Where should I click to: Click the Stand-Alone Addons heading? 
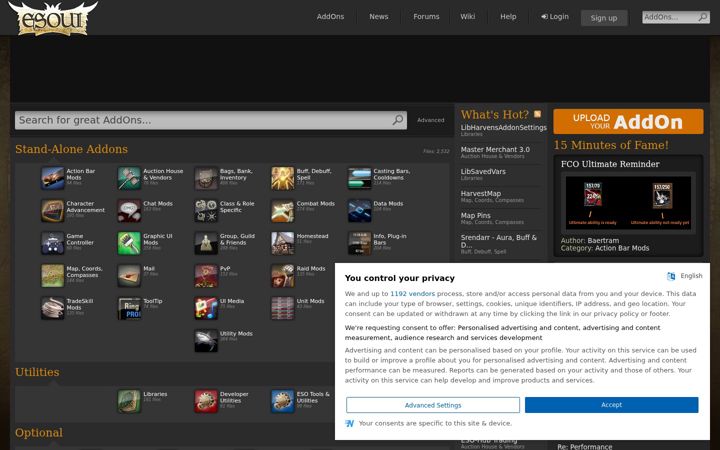(x=72, y=149)
